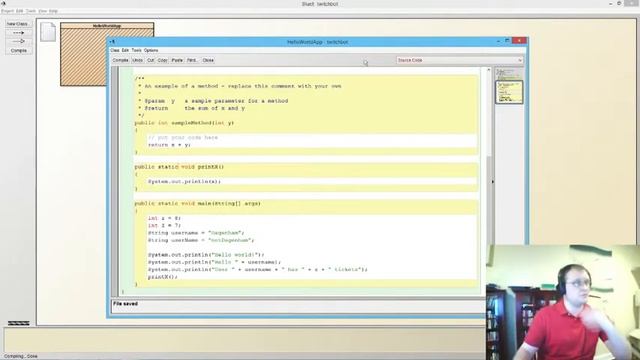The height and width of the screenshot is (360, 640).
Task: Click the work indicator bar at bottom-left
Action: click(x=19, y=323)
